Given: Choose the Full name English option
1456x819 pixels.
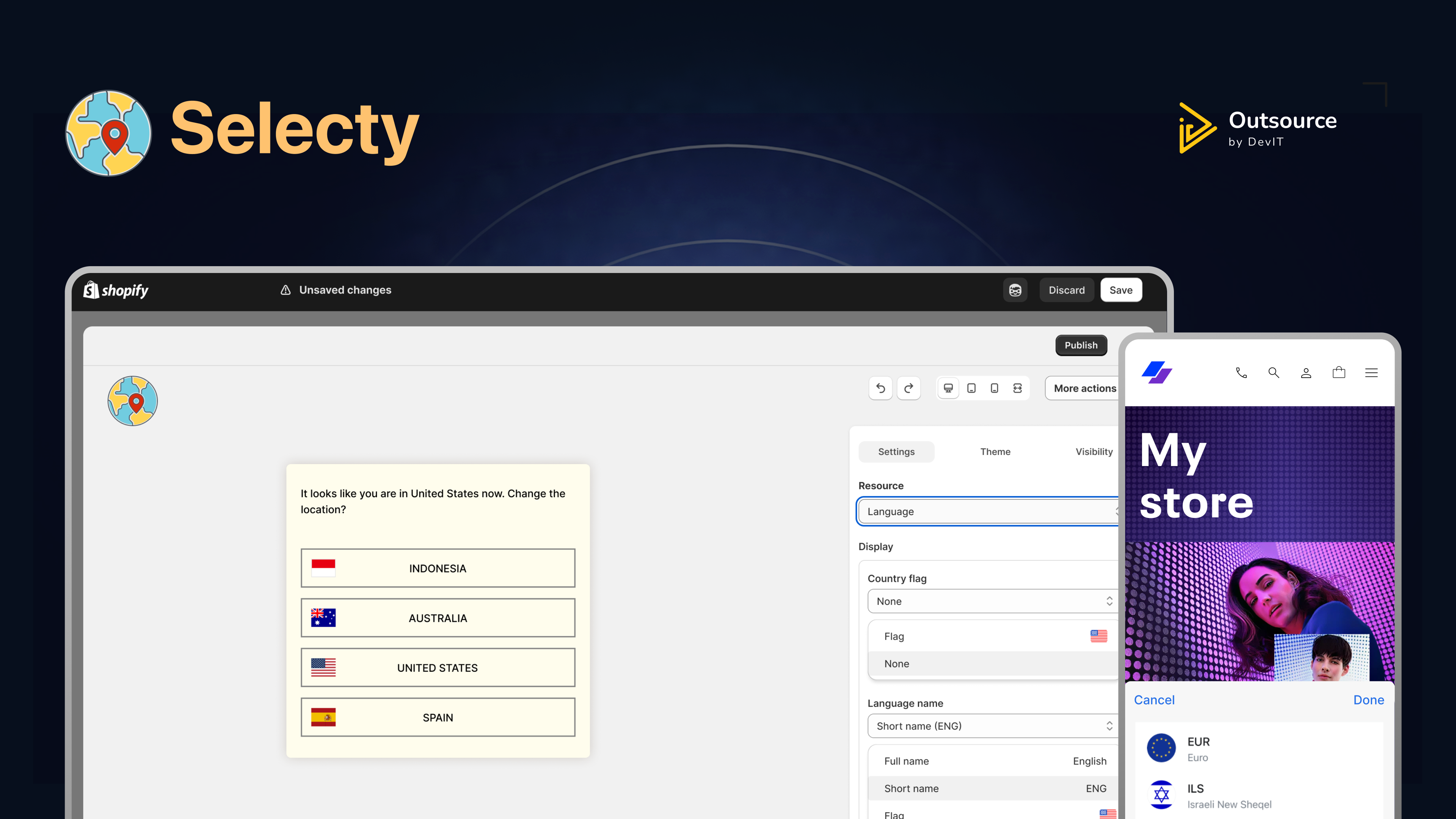Looking at the screenshot, I should [x=994, y=761].
